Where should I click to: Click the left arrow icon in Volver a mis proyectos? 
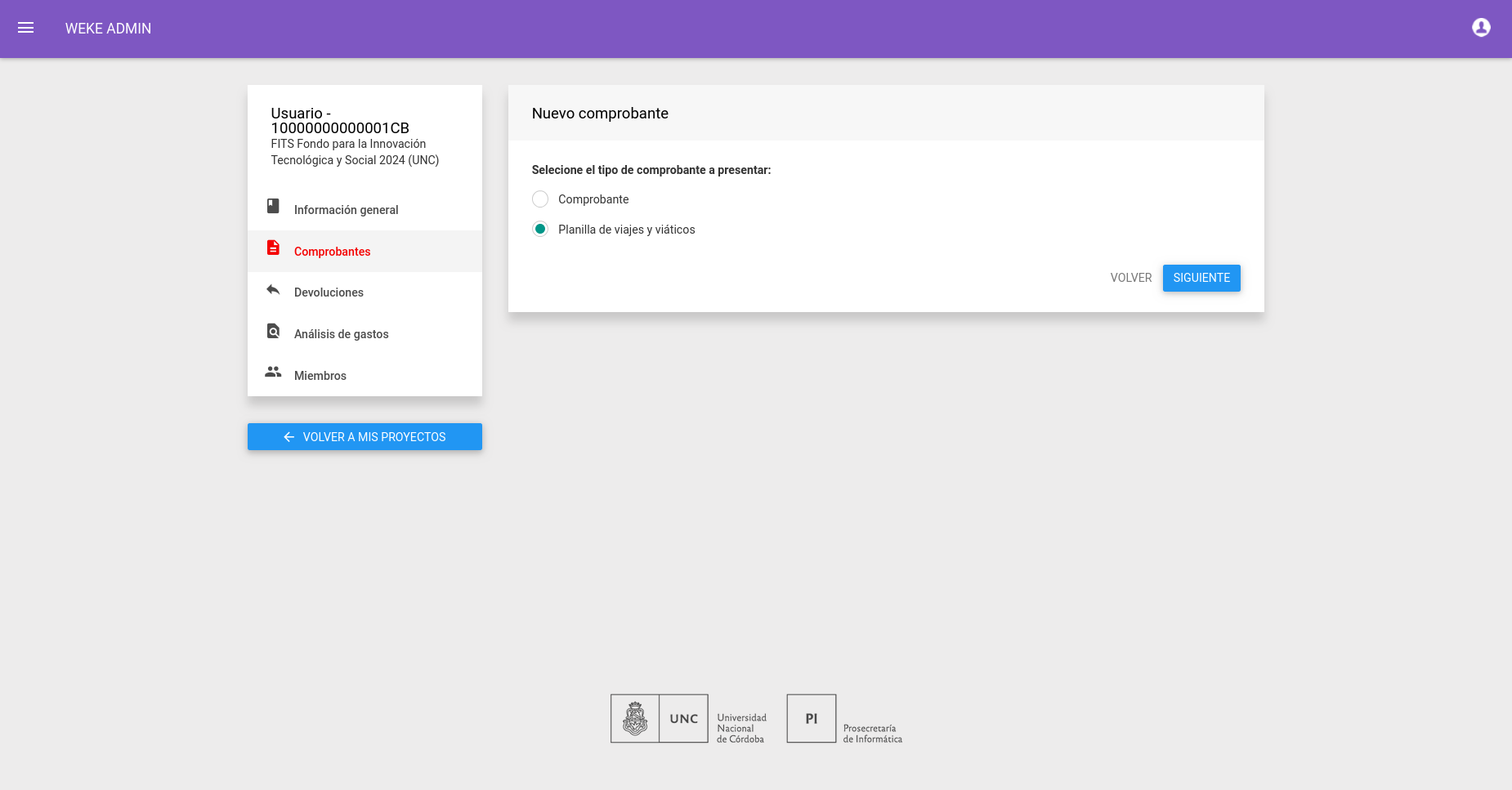tap(289, 437)
